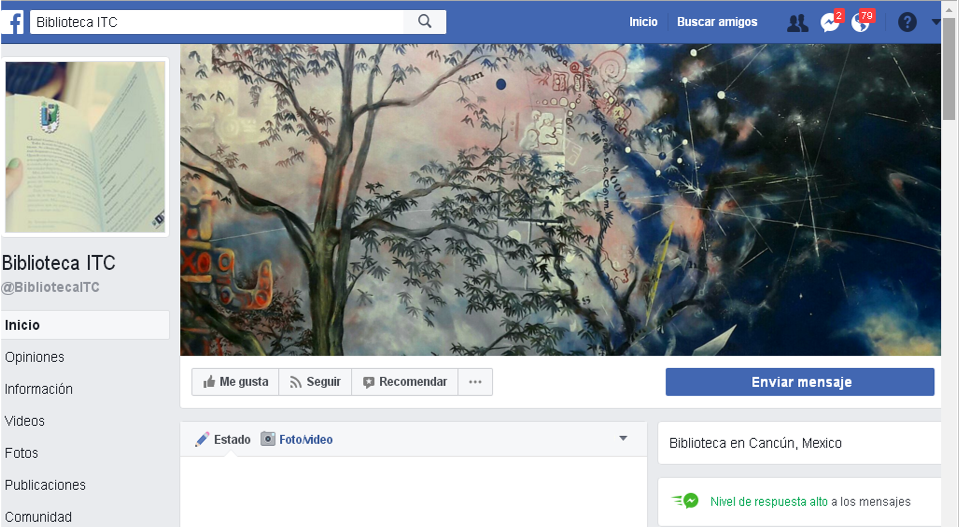Expand the account dropdown arrow

click(935, 22)
